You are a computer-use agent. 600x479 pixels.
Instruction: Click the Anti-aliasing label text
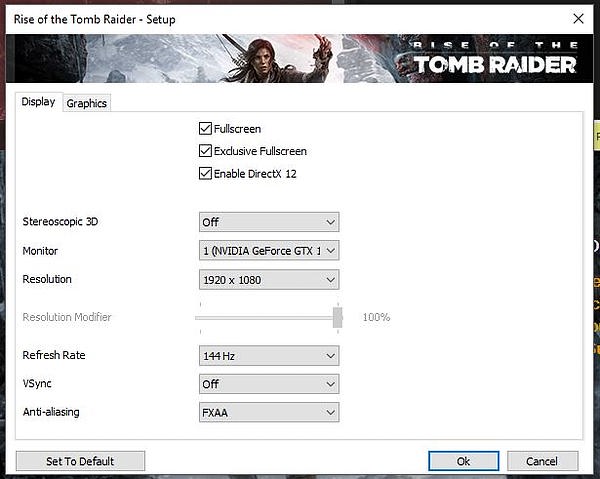[51, 412]
